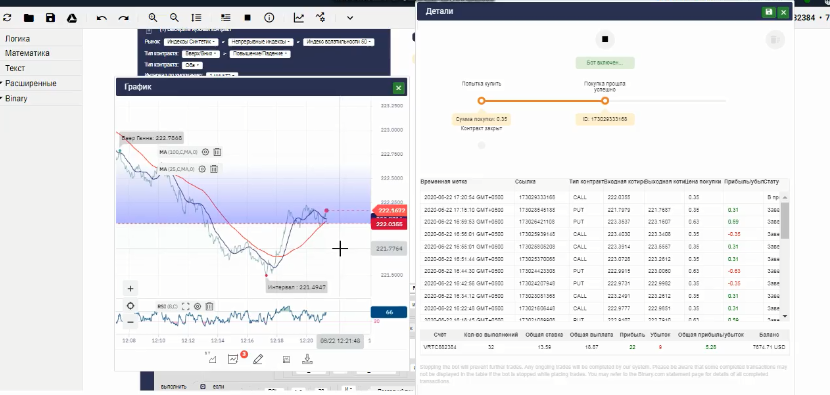
Task: Expand the Расширенные category
Action: click(x=31, y=83)
